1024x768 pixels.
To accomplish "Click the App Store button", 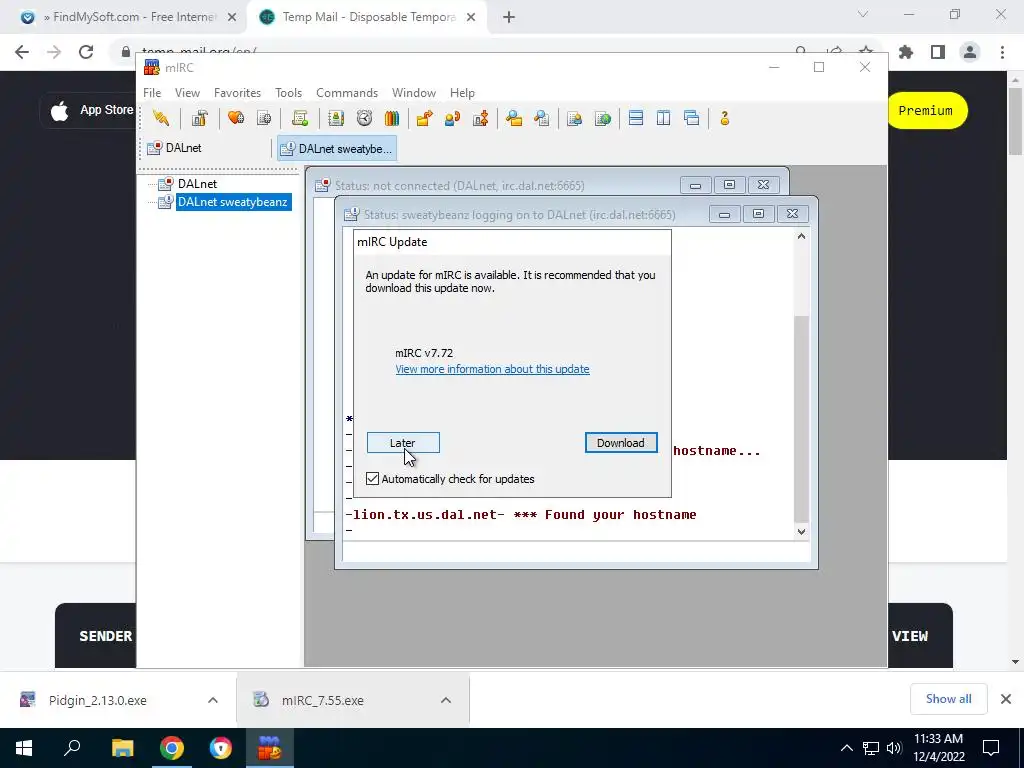I will (x=90, y=110).
